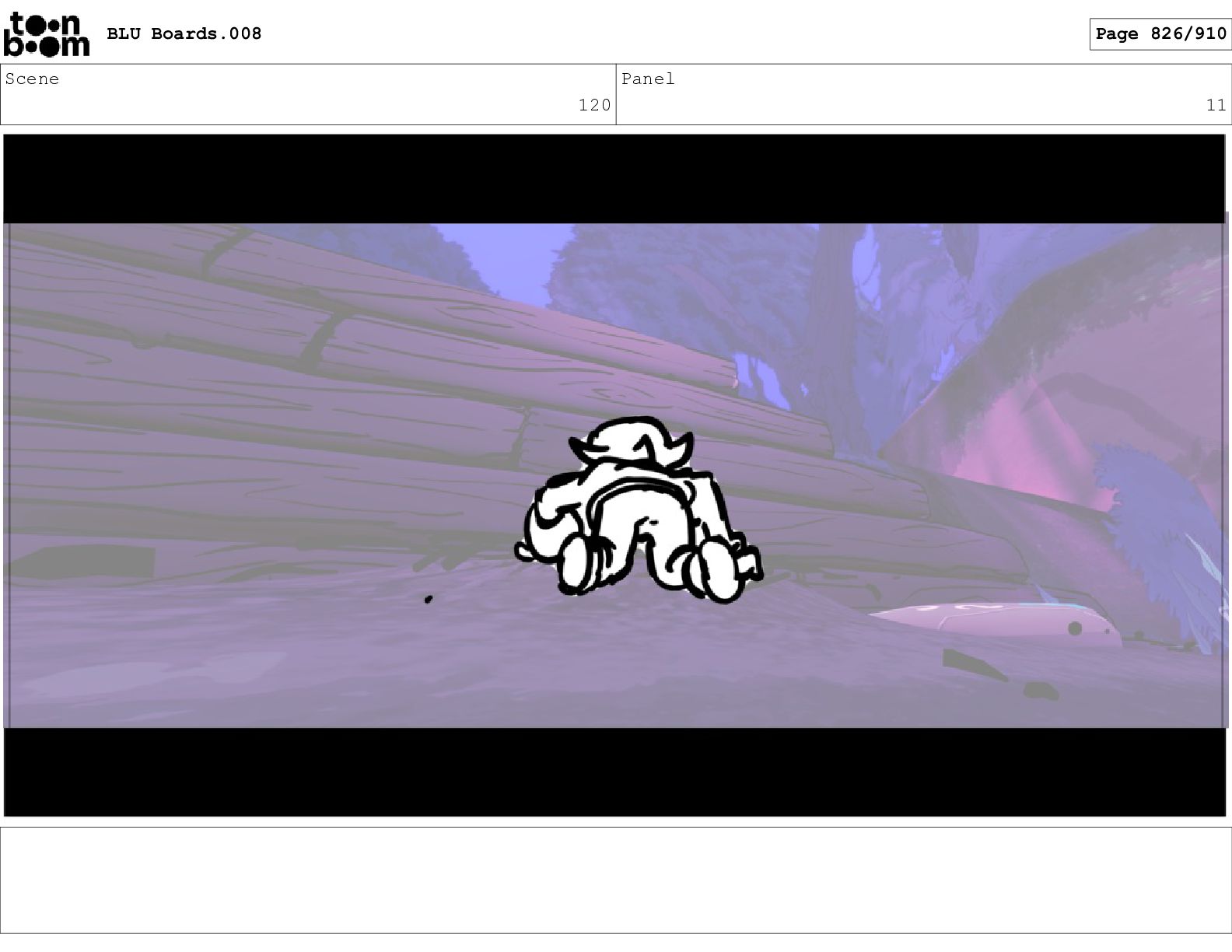Click the storyboard panel character drawing
Viewport: 1232px width, 952px height.
[638, 511]
